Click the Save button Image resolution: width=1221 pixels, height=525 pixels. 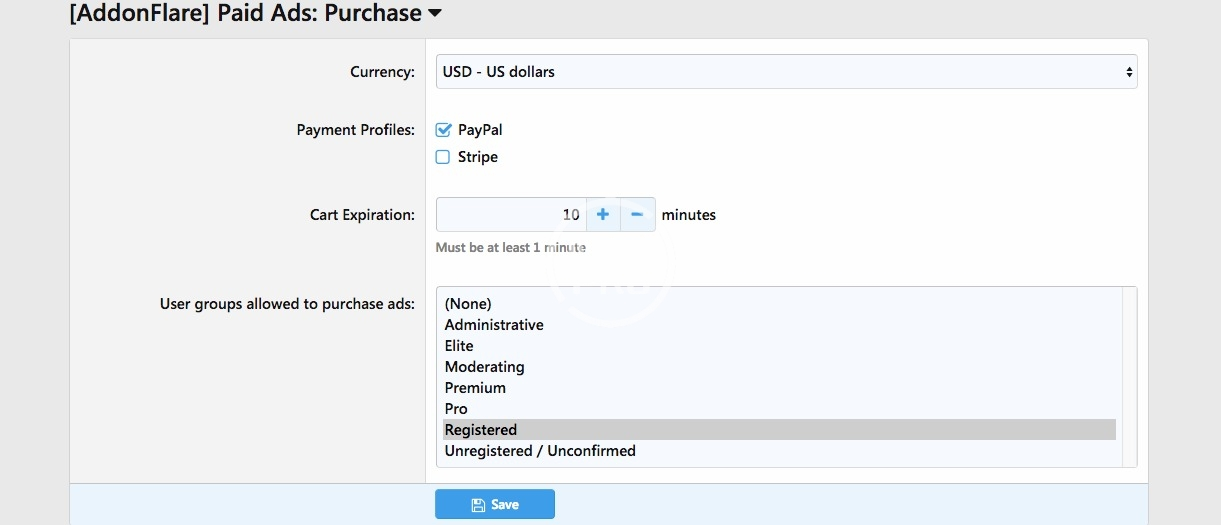pos(495,505)
